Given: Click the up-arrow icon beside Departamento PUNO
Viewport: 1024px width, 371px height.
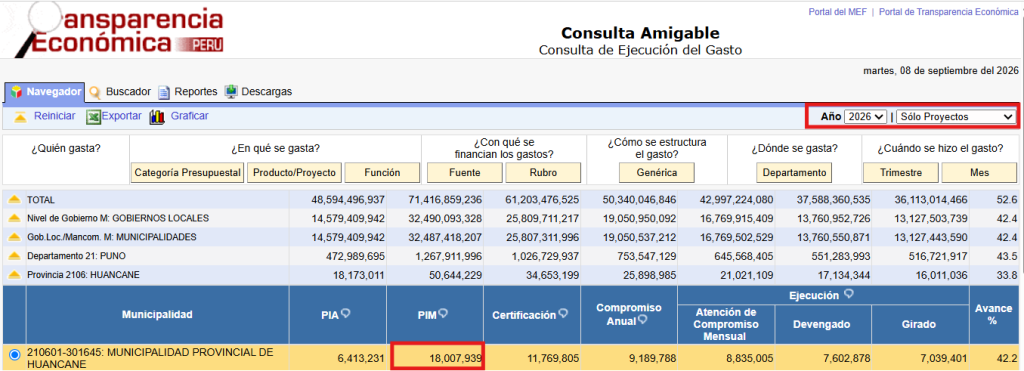Looking at the screenshot, I should (x=14, y=256).
